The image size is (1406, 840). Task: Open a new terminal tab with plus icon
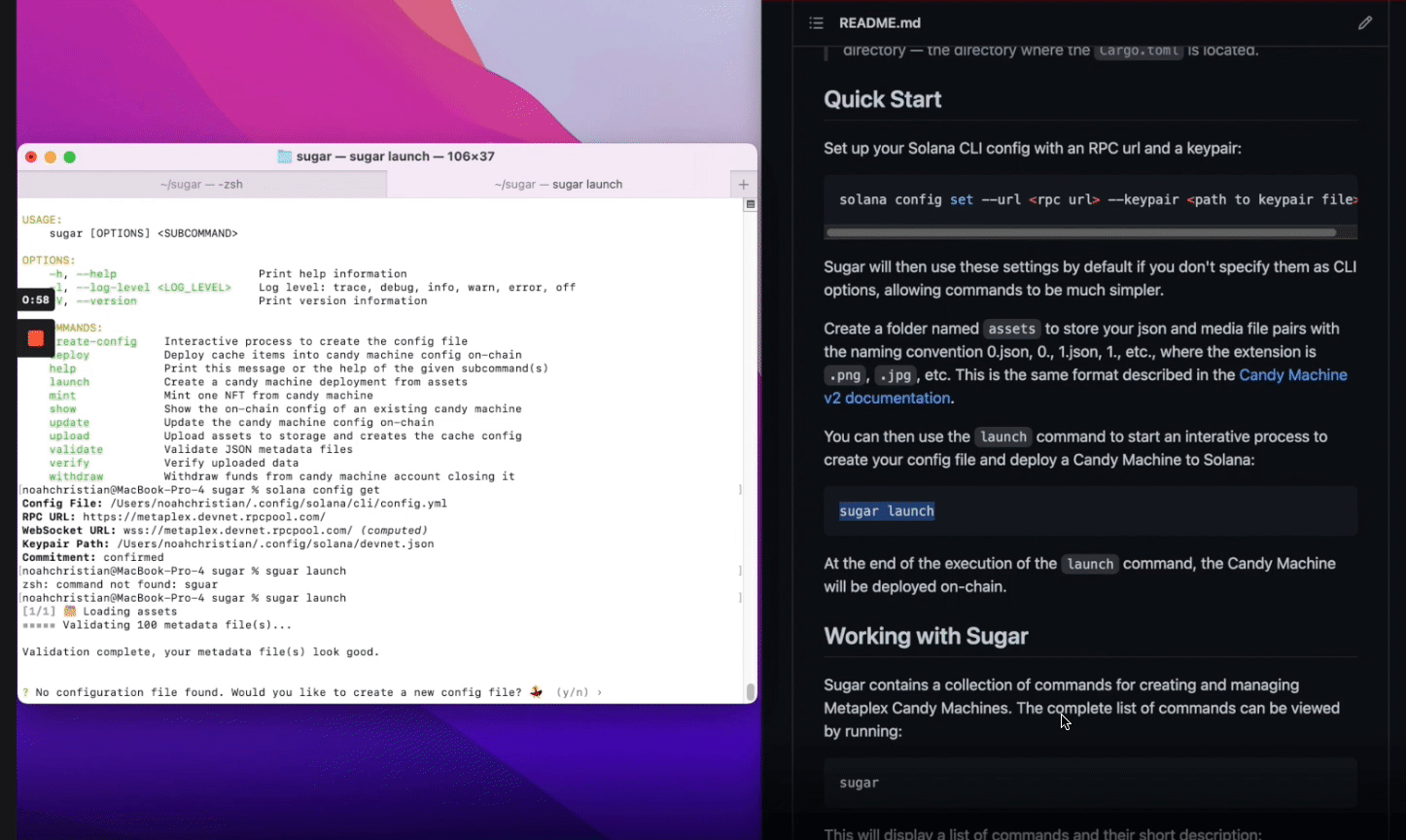[744, 184]
